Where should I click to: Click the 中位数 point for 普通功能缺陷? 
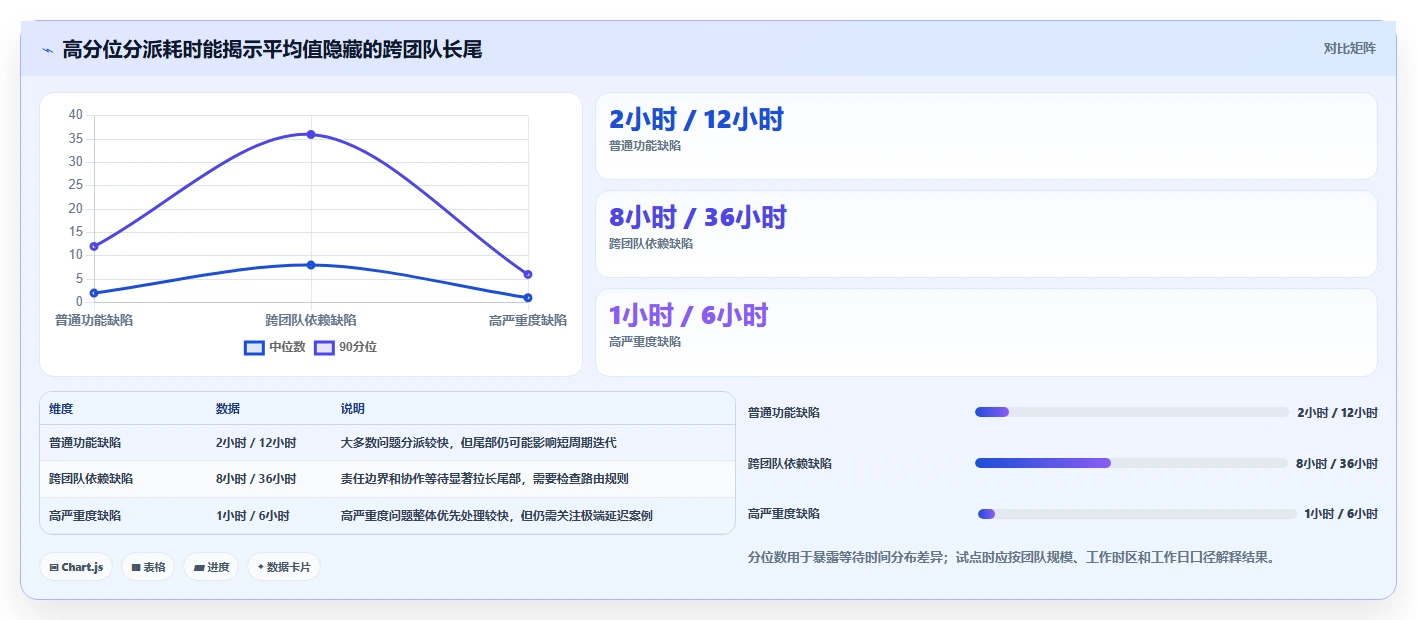pyautogui.click(x=94, y=293)
